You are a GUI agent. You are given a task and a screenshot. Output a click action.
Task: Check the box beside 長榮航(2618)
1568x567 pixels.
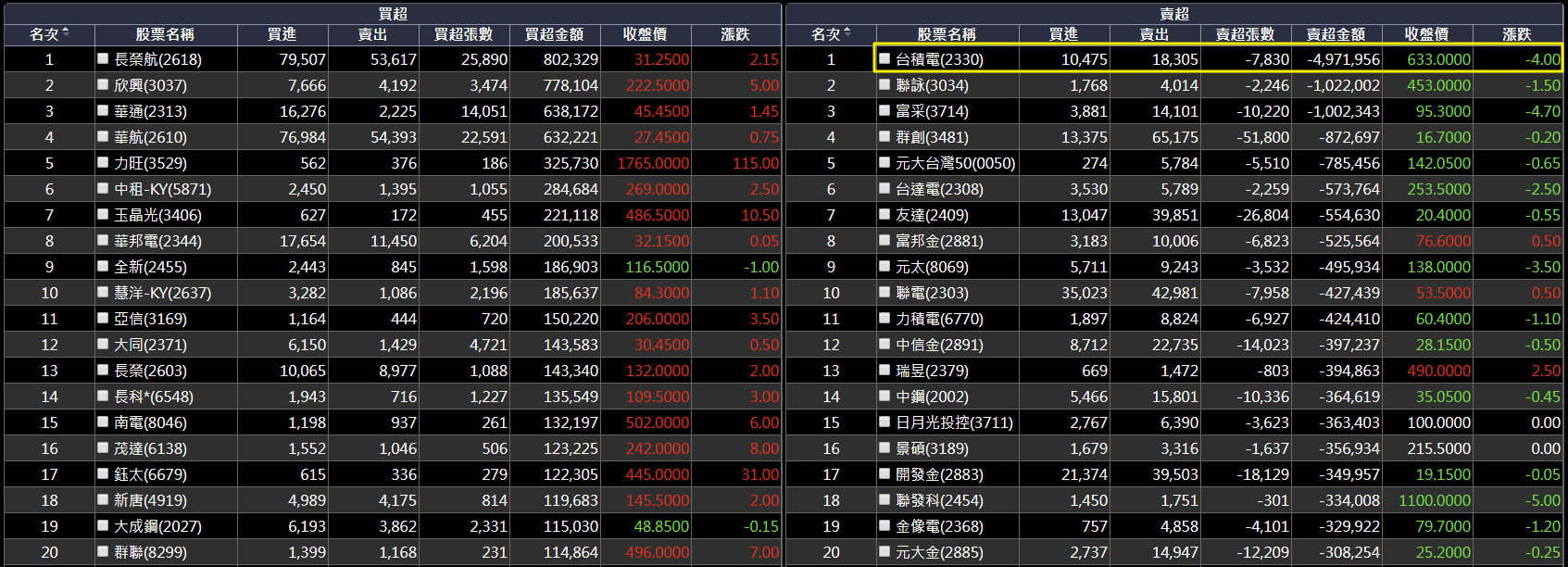tap(103, 58)
